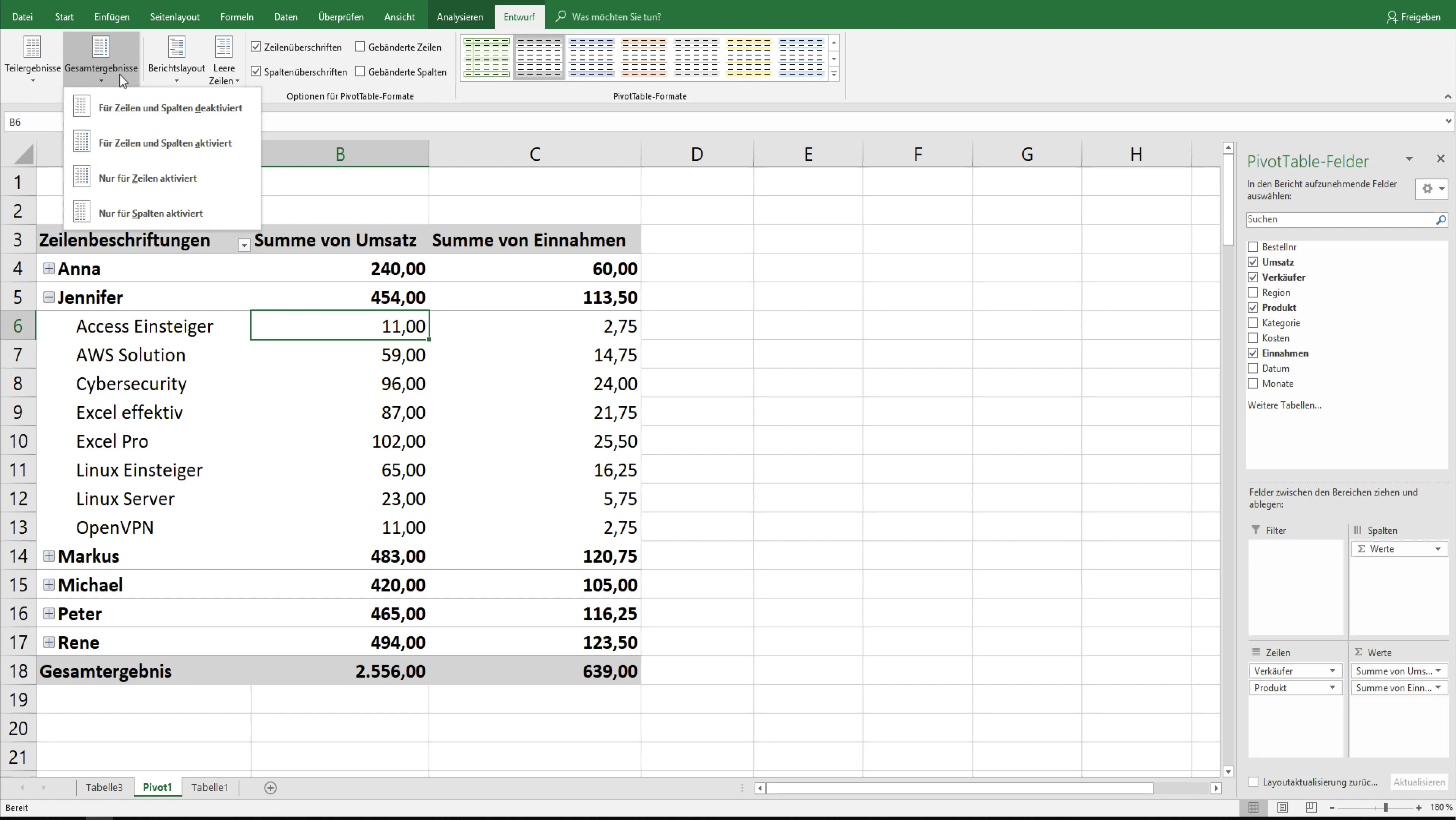Screen dimensions: 1456x820
Task: Apply the gray PivotTable style thumbnail
Action: point(539,57)
